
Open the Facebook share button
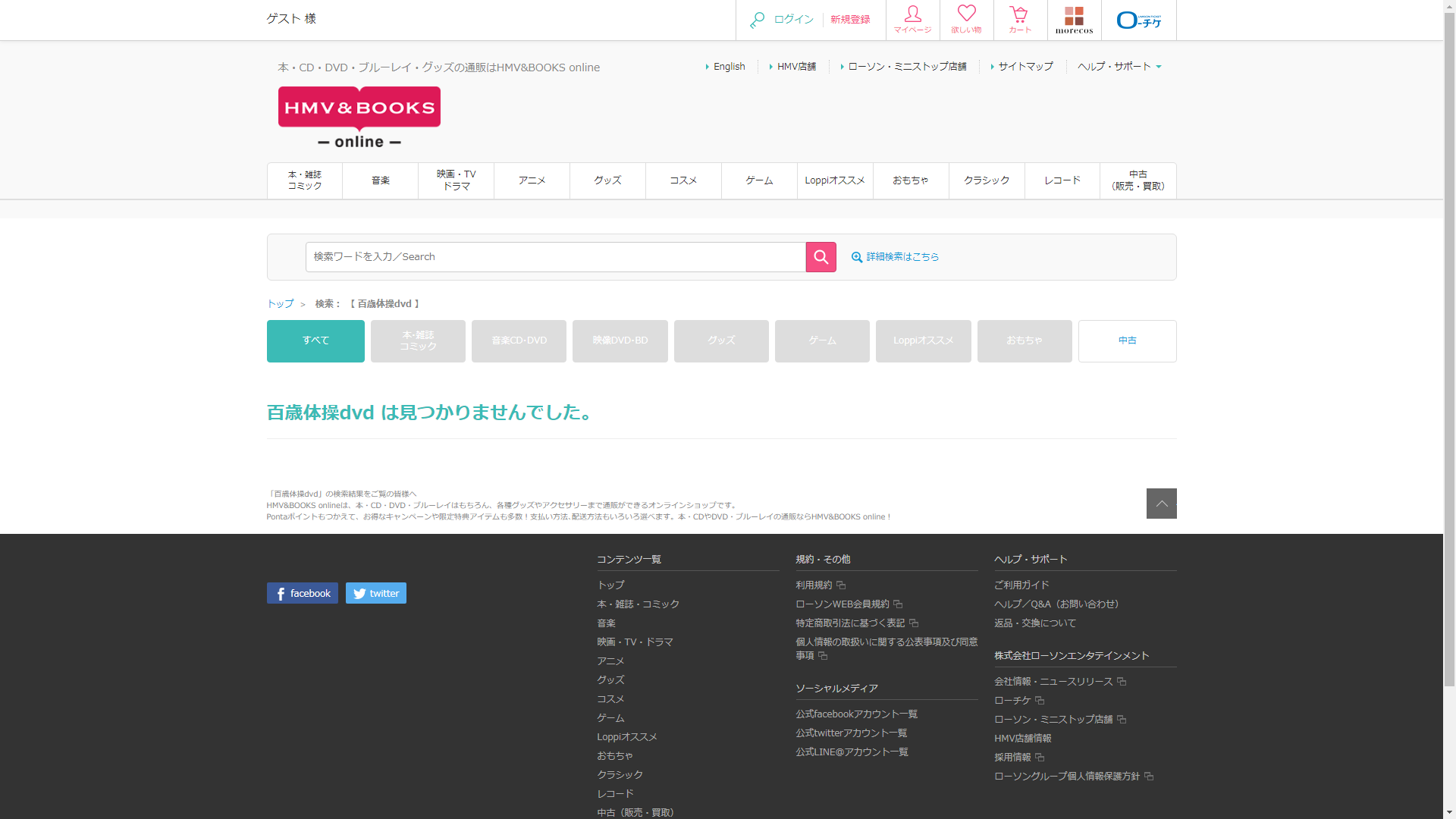pyautogui.click(x=302, y=593)
